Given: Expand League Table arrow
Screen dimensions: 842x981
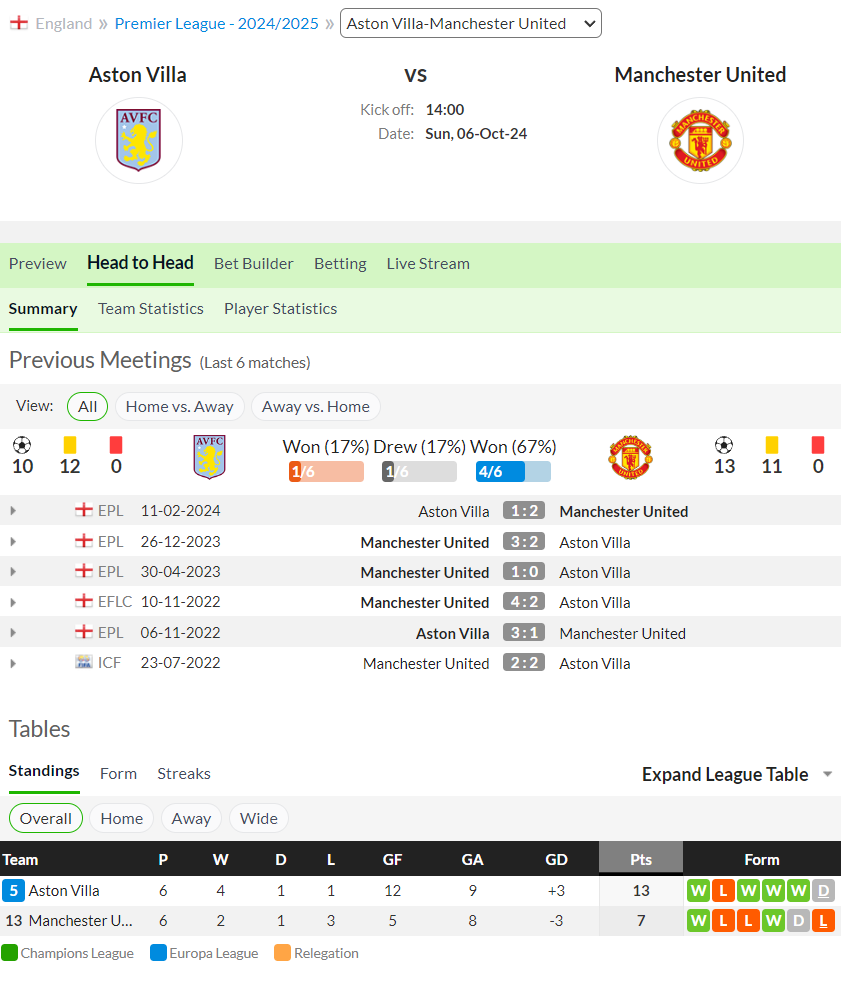Looking at the screenshot, I should (828, 774).
